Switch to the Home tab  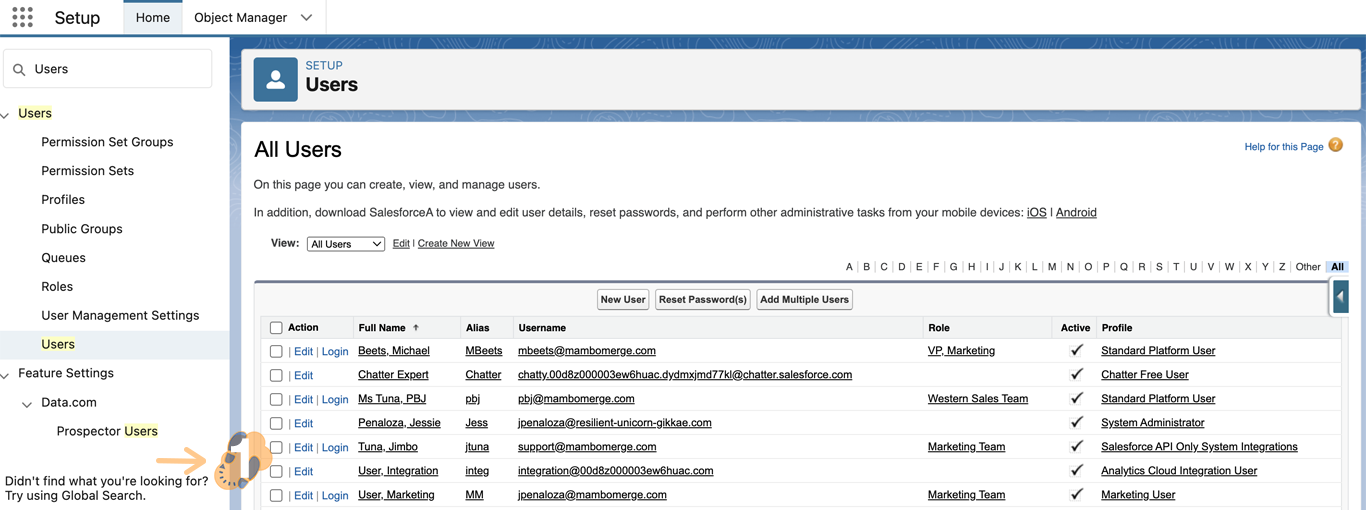(x=152, y=18)
